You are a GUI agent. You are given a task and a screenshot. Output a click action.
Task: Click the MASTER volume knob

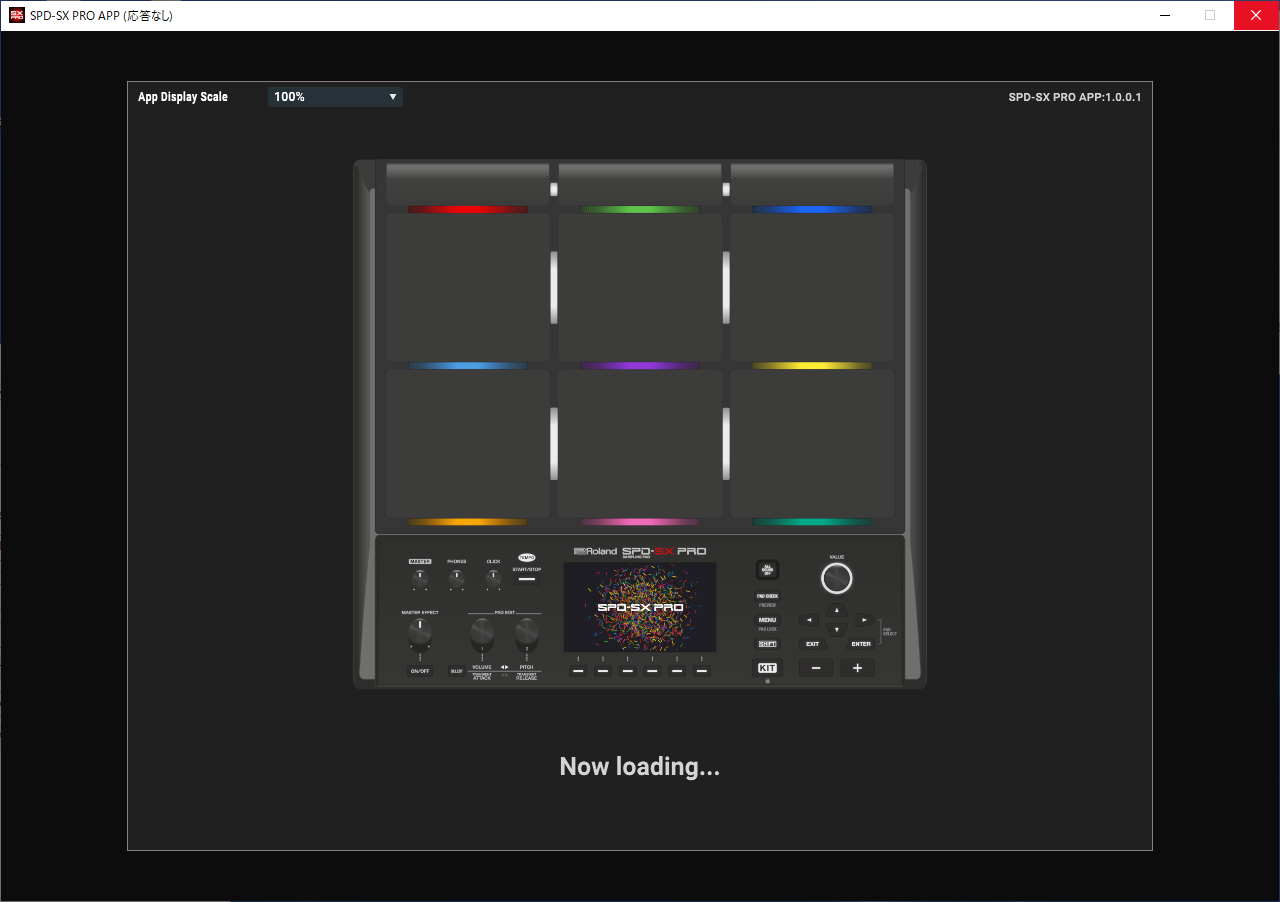(420, 579)
